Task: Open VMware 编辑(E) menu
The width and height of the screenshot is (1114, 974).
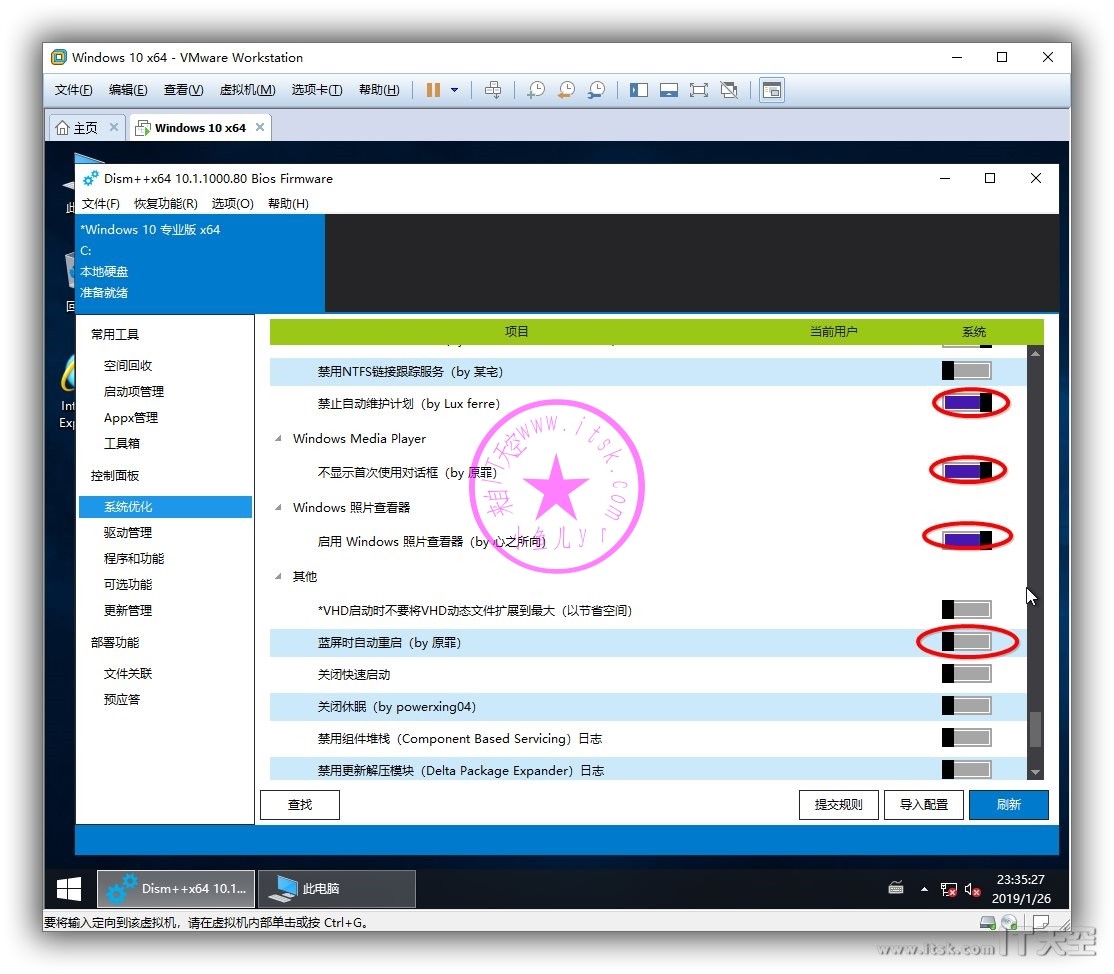Action: (x=128, y=90)
